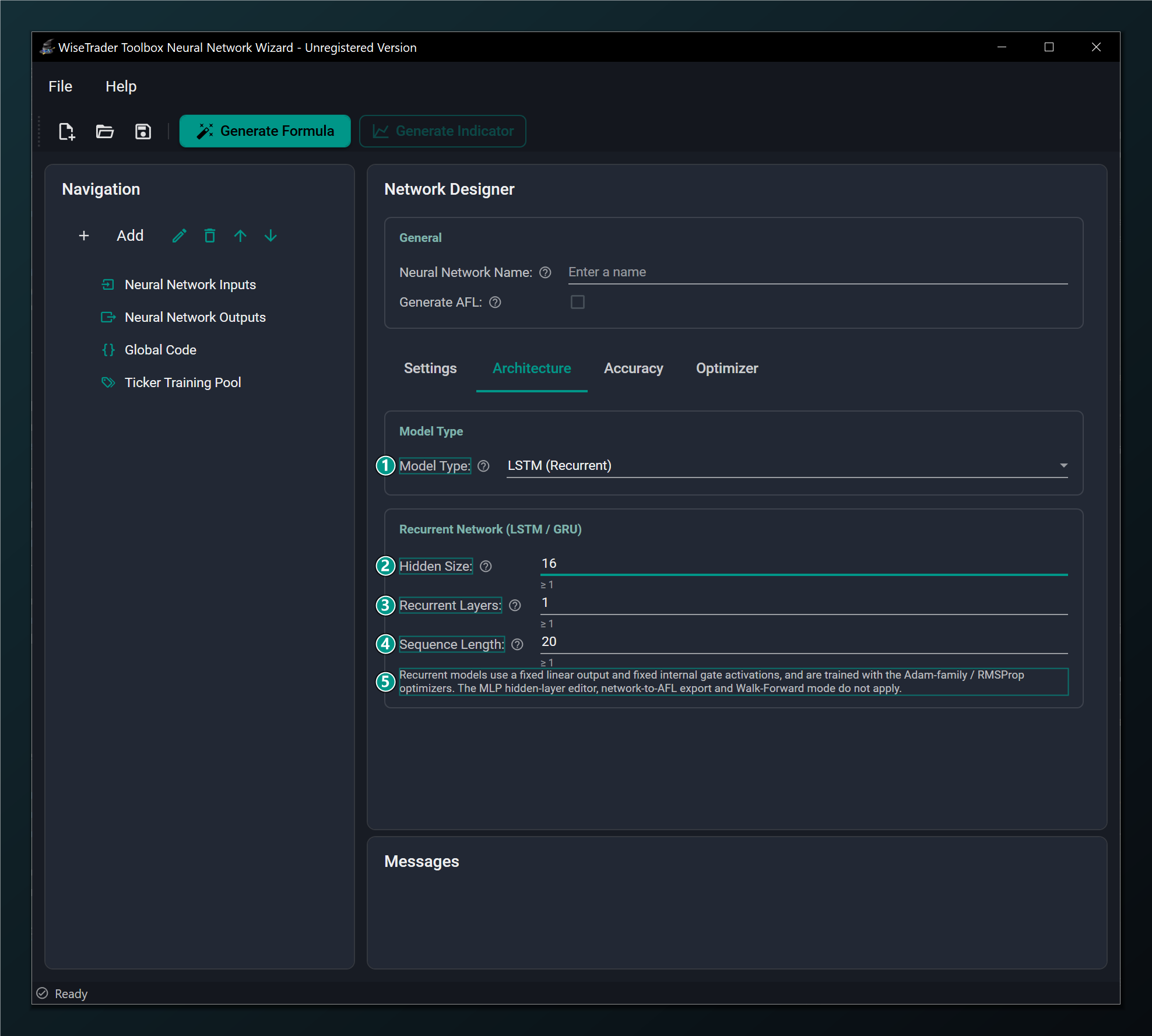Image resolution: width=1152 pixels, height=1036 pixels.
Task: Open the File menu
Action: [x=61, y=86]
